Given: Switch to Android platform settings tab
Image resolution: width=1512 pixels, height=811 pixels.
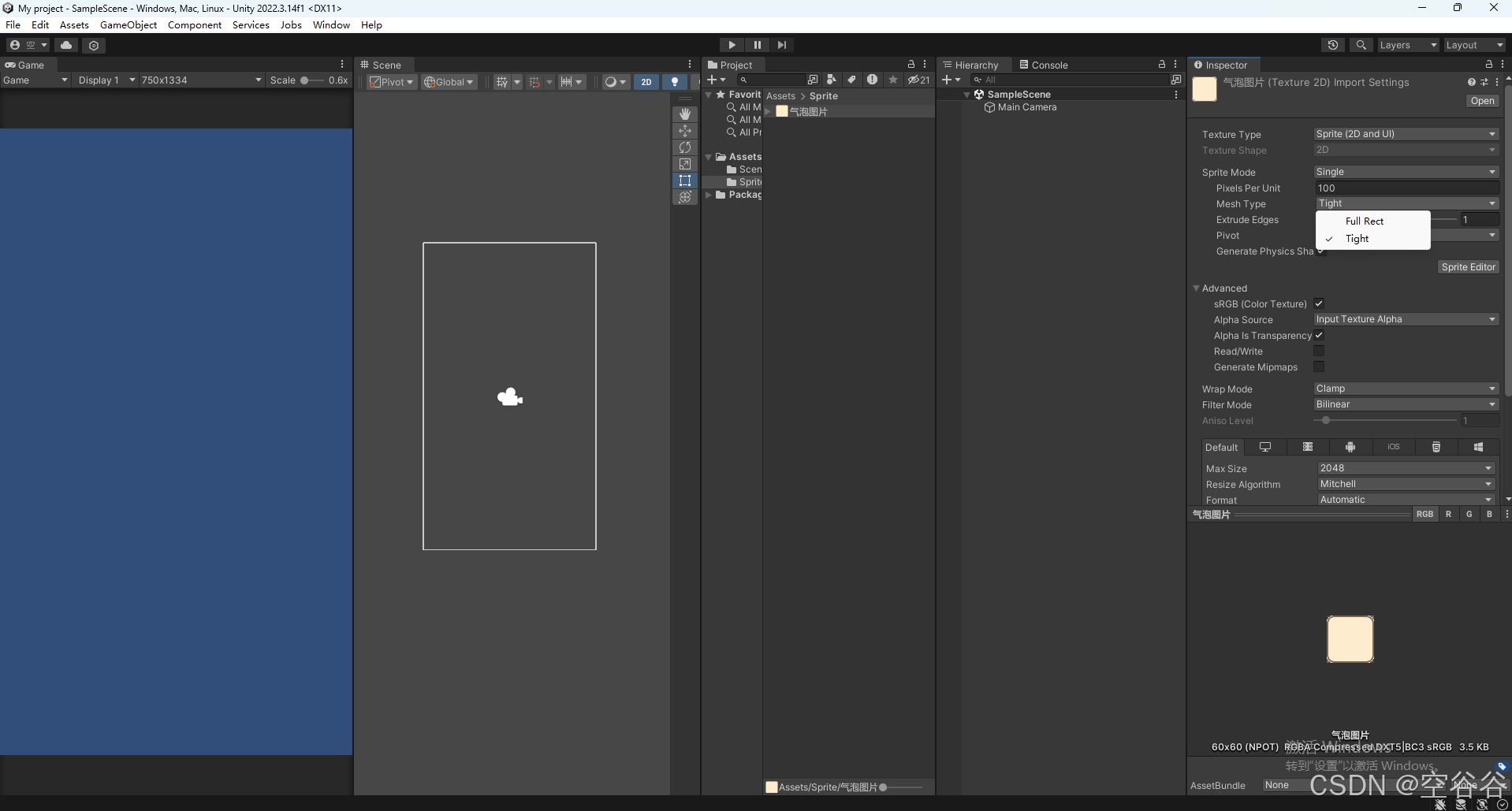Looking at the screenshot, I should tap(1350, 447).
